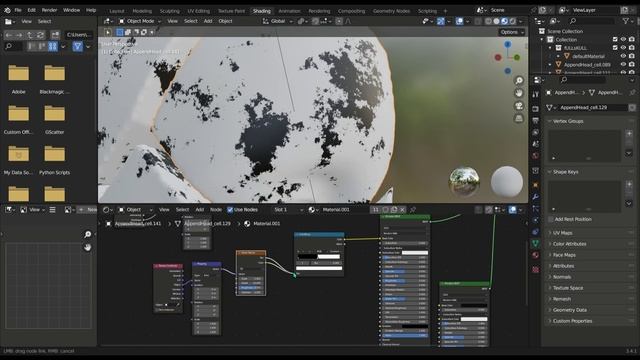Toggle Collection exclude checkbox in outliner
Screen dimensions: 640x360
coord(615,40)
